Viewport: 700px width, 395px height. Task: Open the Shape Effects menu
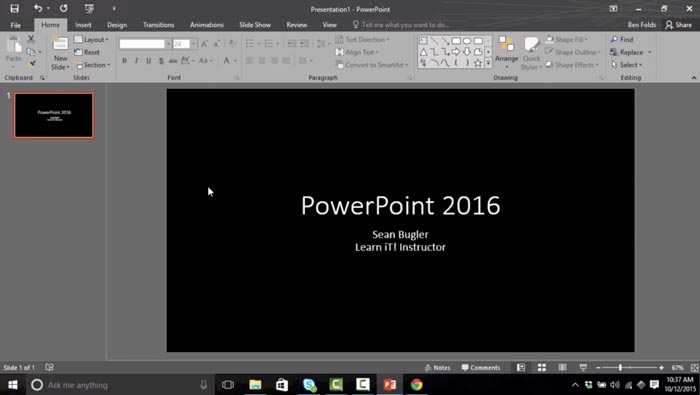tap(572, 65)
